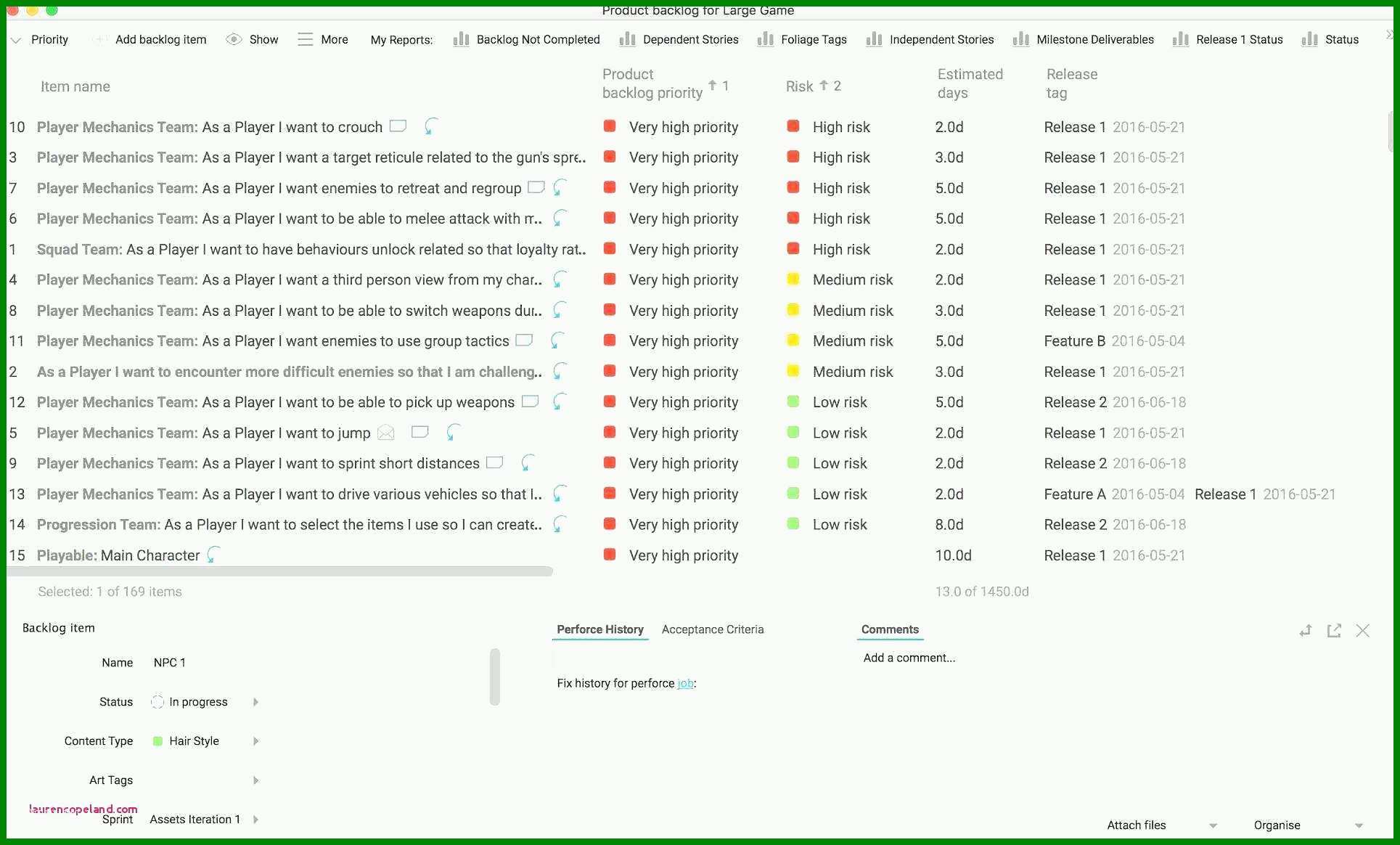Viewport: 1400px width, 845px height.
Task: Click the Add backlog item plus icon
Action: pyautogui.click(x=99, y=39)
